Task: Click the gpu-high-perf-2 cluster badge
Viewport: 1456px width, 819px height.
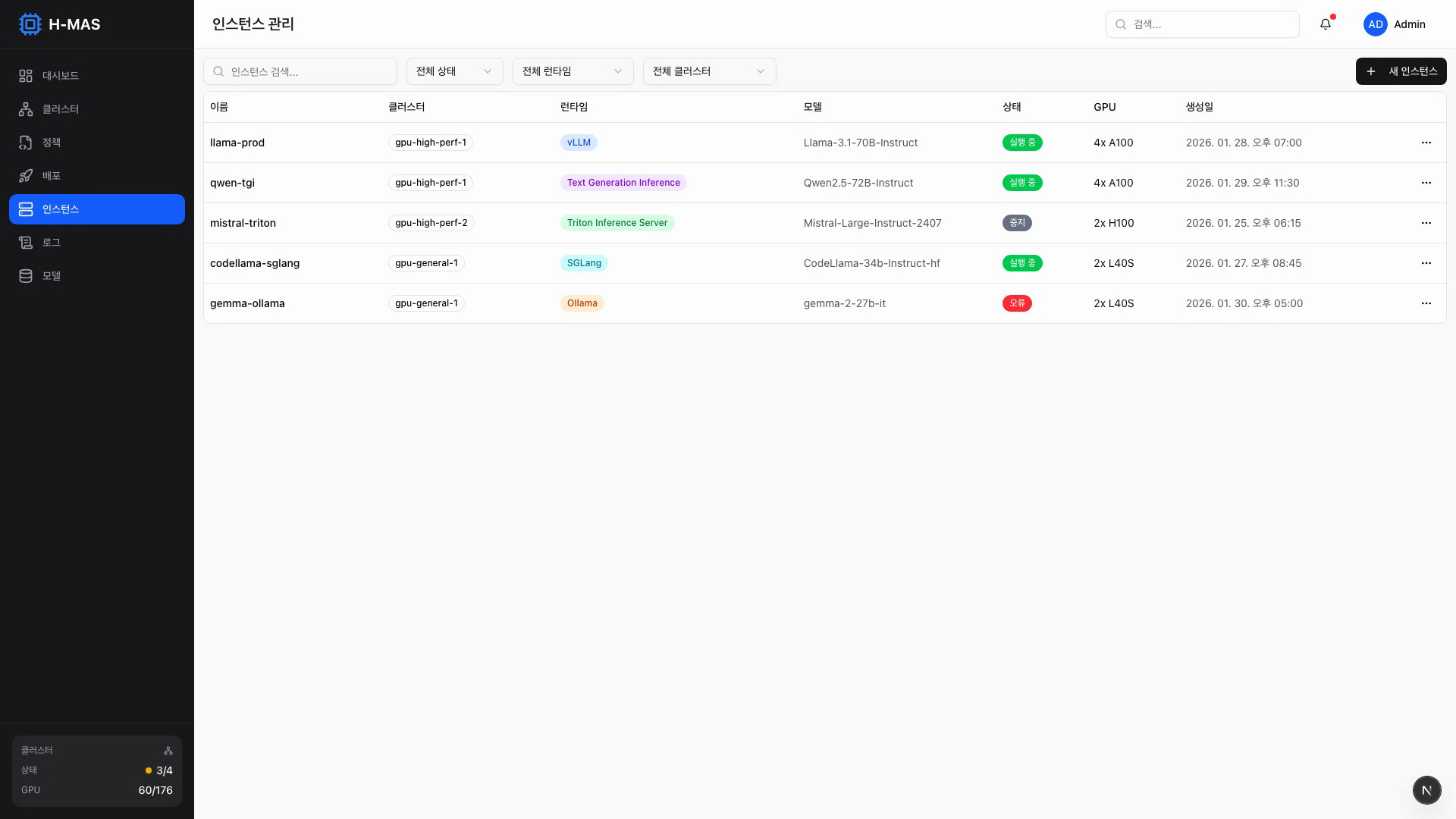Action: point(431,223)
